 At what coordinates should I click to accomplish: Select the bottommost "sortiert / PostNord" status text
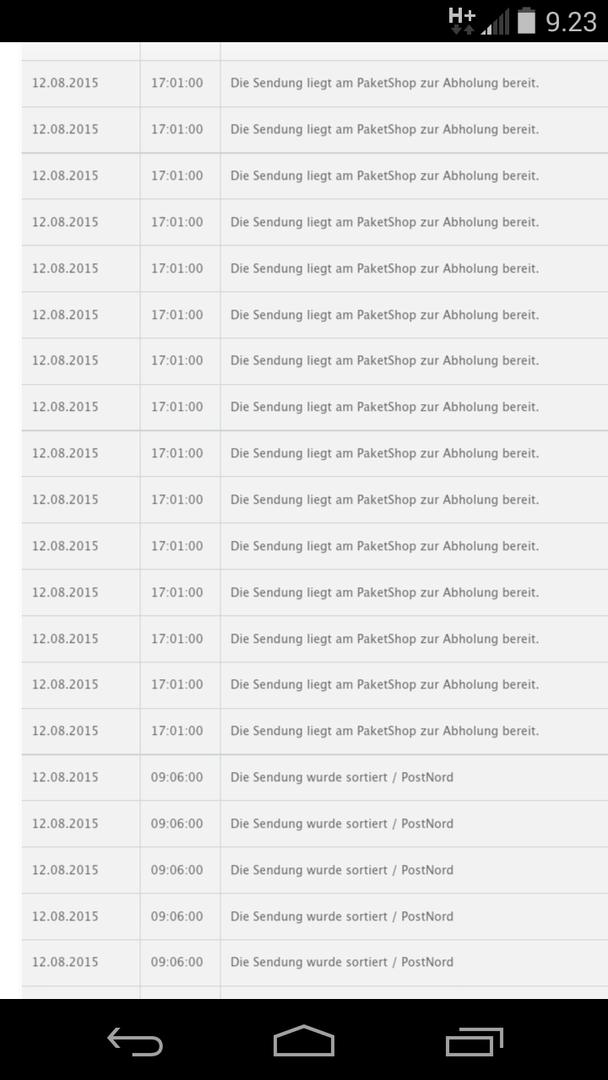341,962
